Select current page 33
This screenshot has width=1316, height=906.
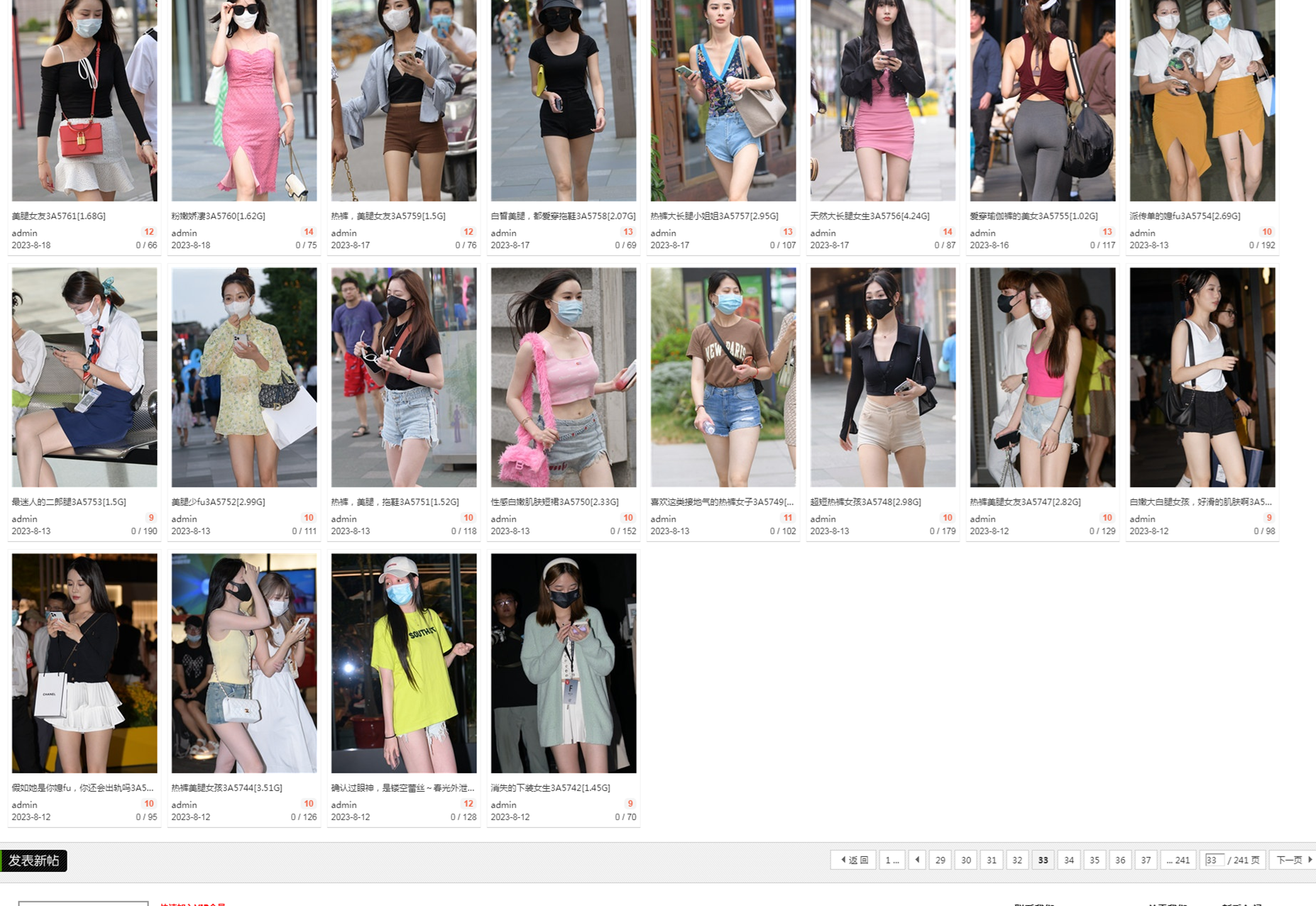pos(1043,860)
